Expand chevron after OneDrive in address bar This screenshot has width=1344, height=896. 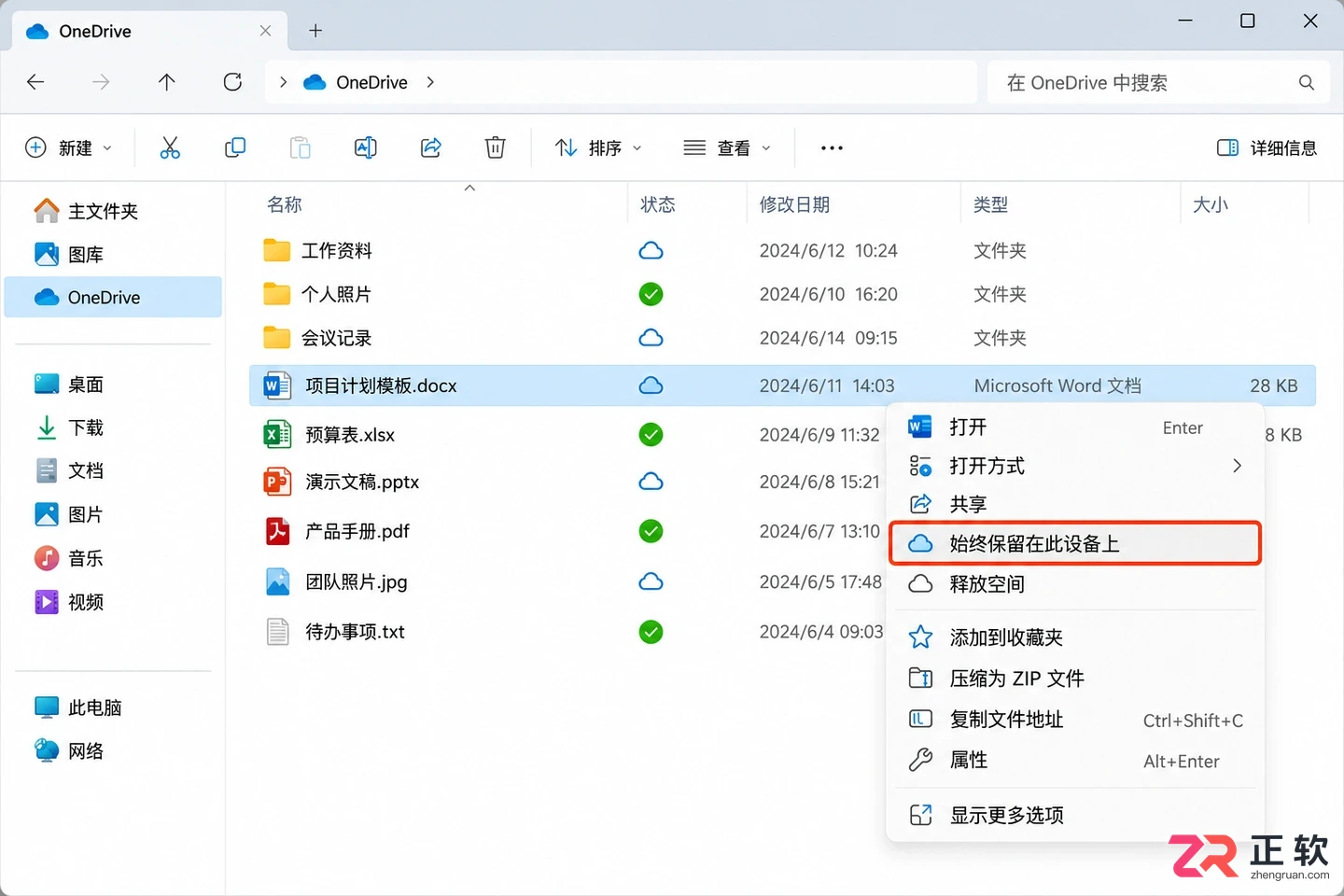(x=430, y=82)
